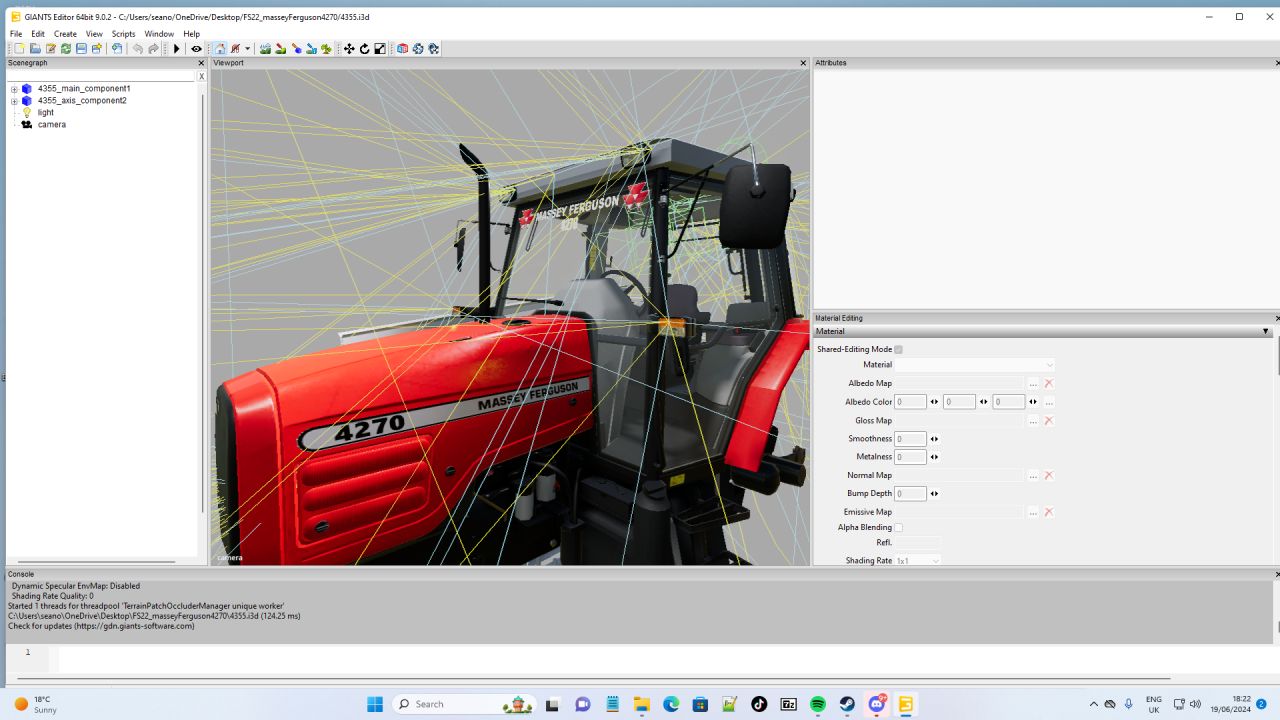Click the slider arrows beside Bump Depth
The height and width of the screenshot is (720, 1280).
click(x=934, y=494)
